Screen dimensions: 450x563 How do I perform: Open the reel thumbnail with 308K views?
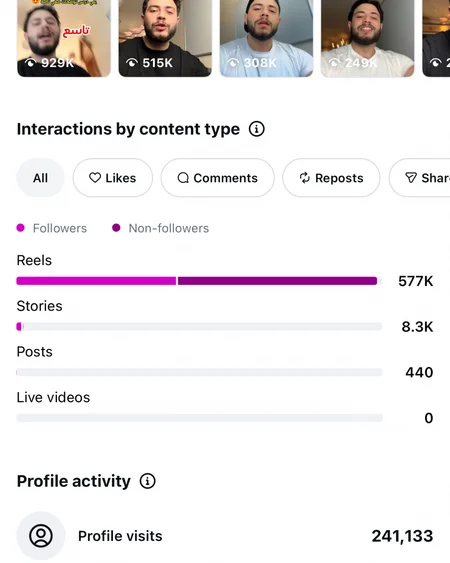[266, 38]
